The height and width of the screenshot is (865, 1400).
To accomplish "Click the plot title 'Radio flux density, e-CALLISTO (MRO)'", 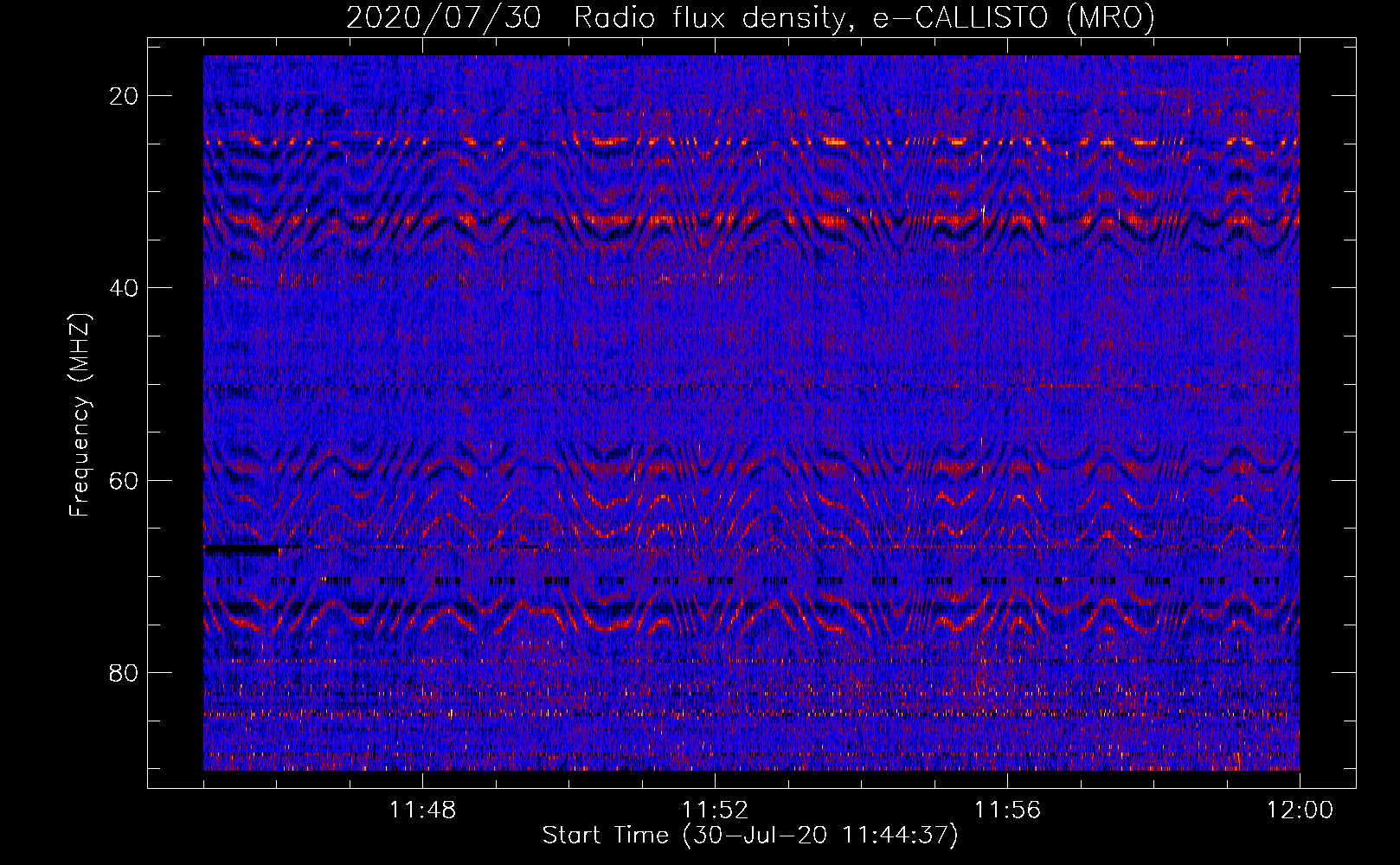I will click(864, 17).
